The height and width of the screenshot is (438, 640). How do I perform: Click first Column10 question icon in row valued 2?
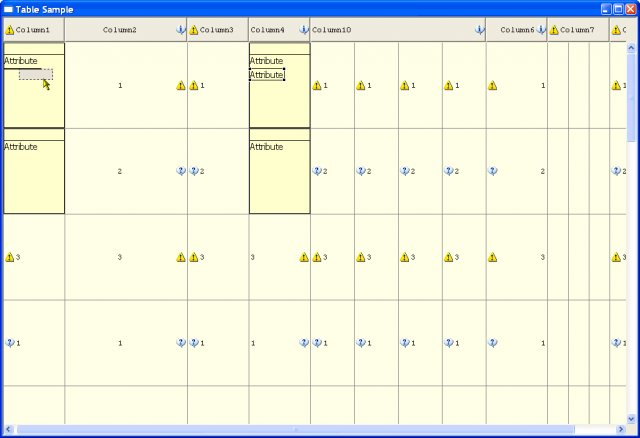(x=317, y=171)
